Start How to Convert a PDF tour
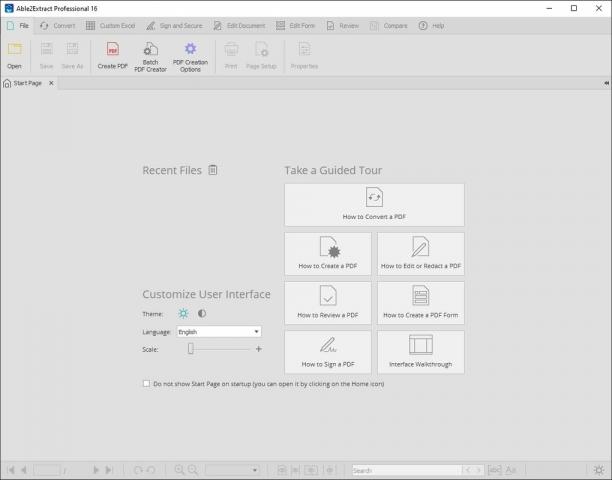 (x=374, y=204)
